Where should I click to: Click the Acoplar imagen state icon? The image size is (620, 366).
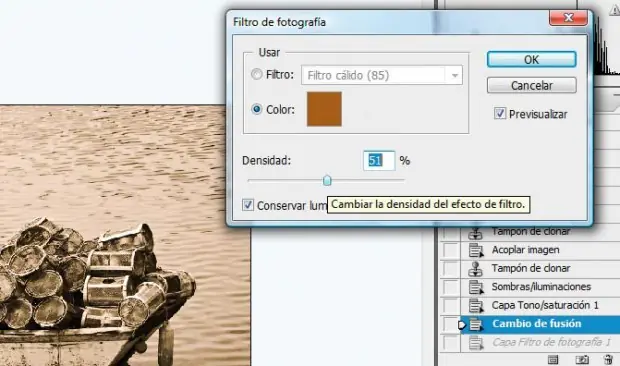pos(476,250)
